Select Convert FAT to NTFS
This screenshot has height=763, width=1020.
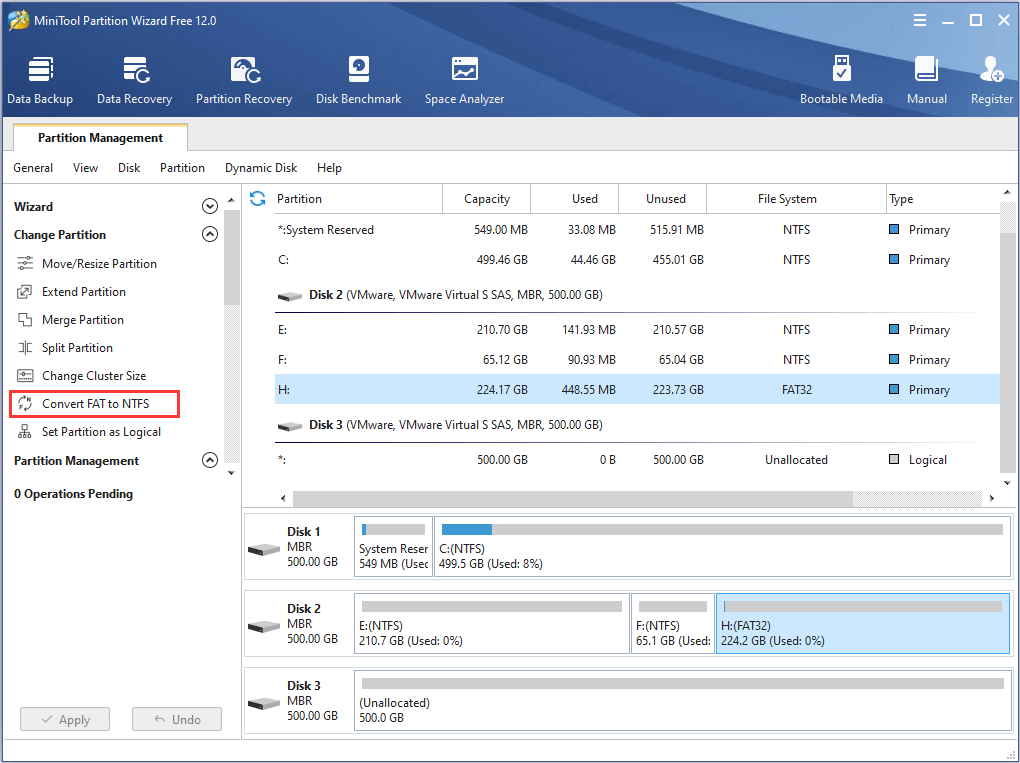94,404
